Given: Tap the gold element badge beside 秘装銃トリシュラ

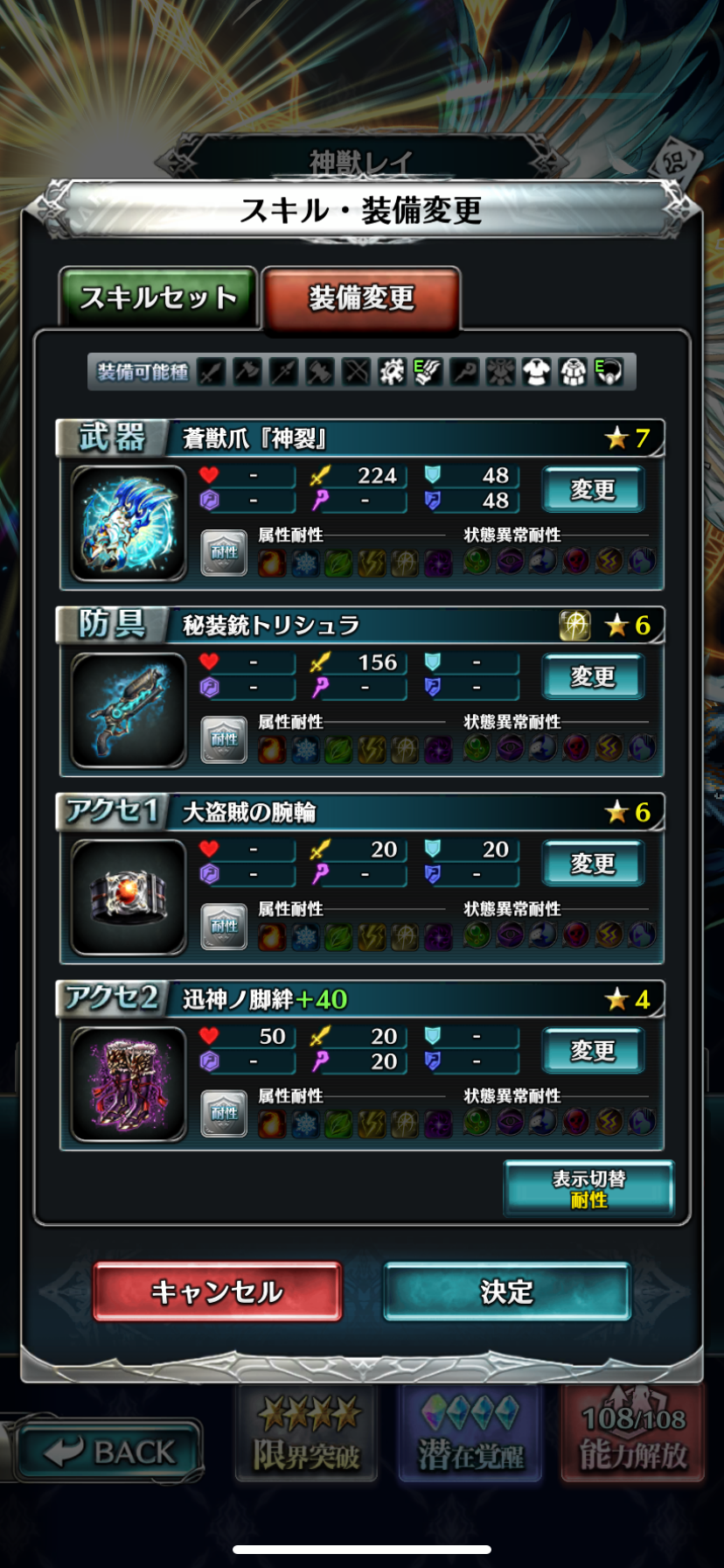Looking at the screenshot, I should click(x=574, y=625).
